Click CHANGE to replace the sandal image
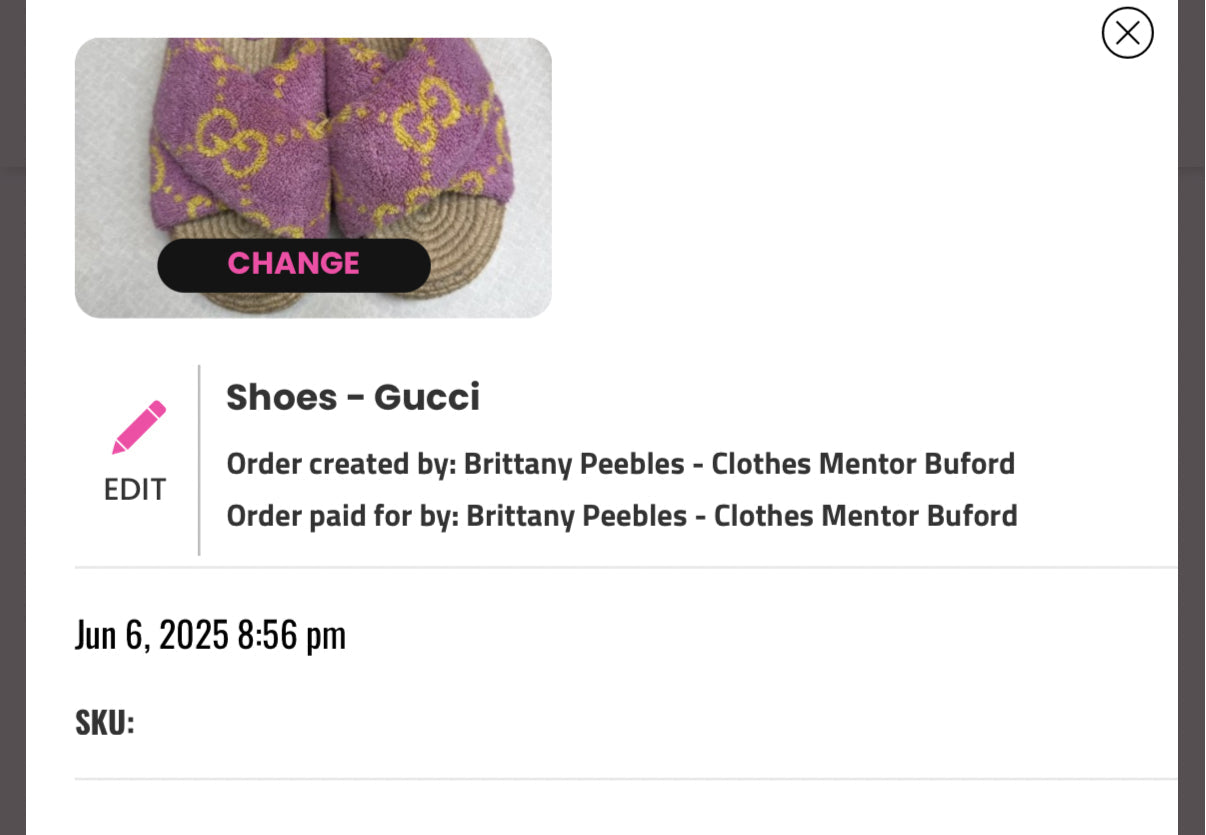This screenshot has width=1206, height=835. (293, 263)
